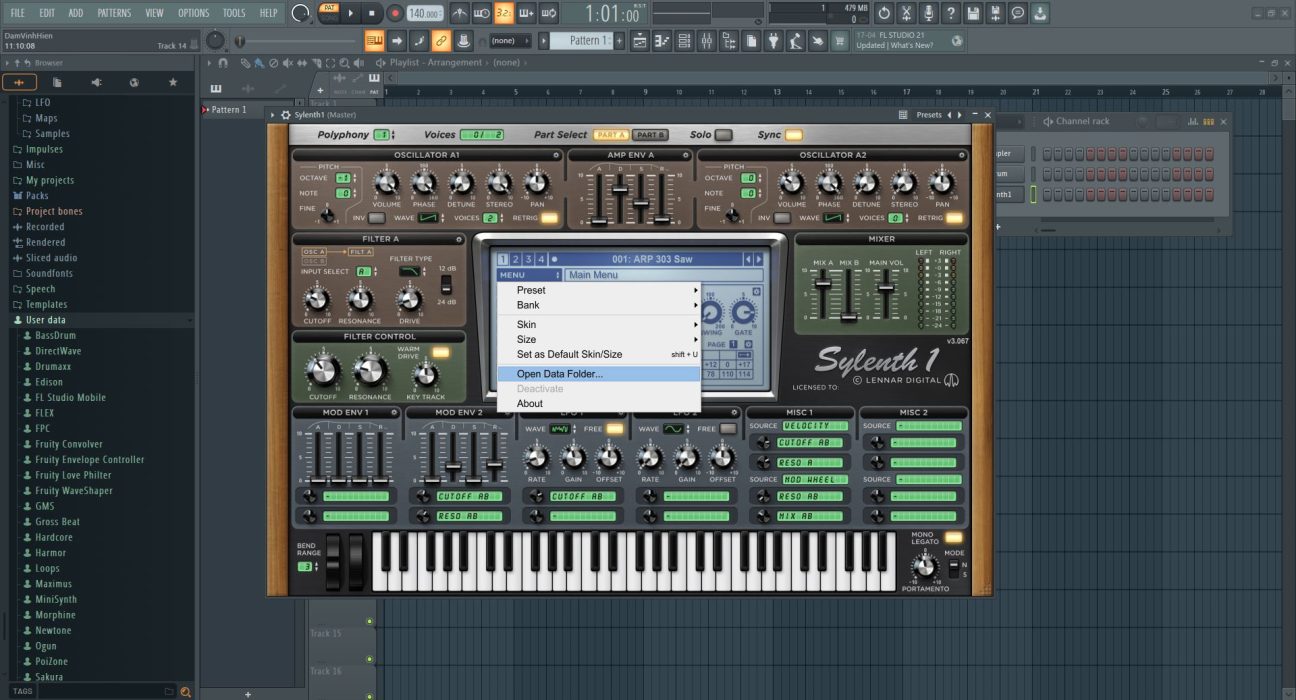Open the Tools menu wrench icon

pos(234,13)
